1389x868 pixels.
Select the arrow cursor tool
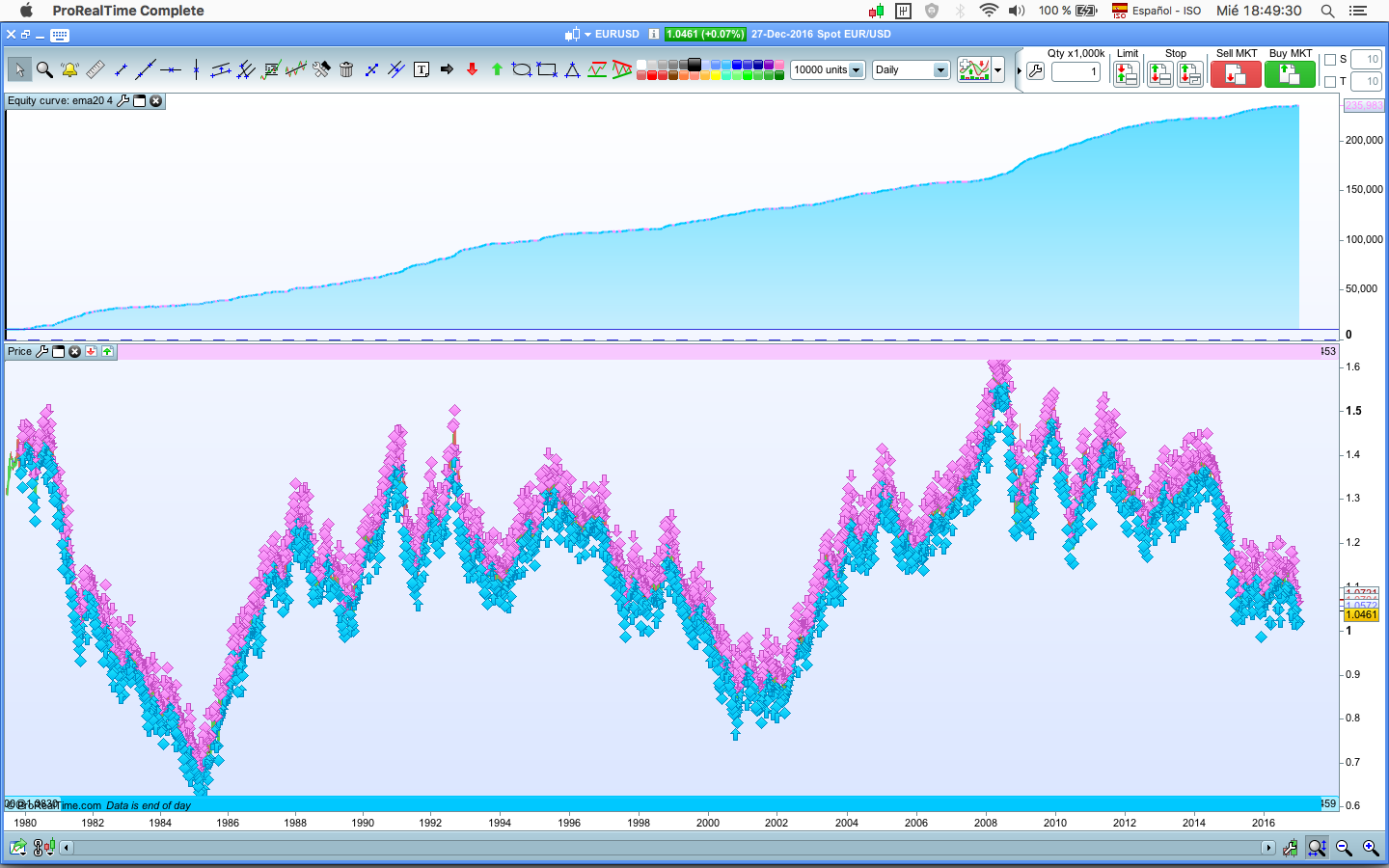coord(19,69)
